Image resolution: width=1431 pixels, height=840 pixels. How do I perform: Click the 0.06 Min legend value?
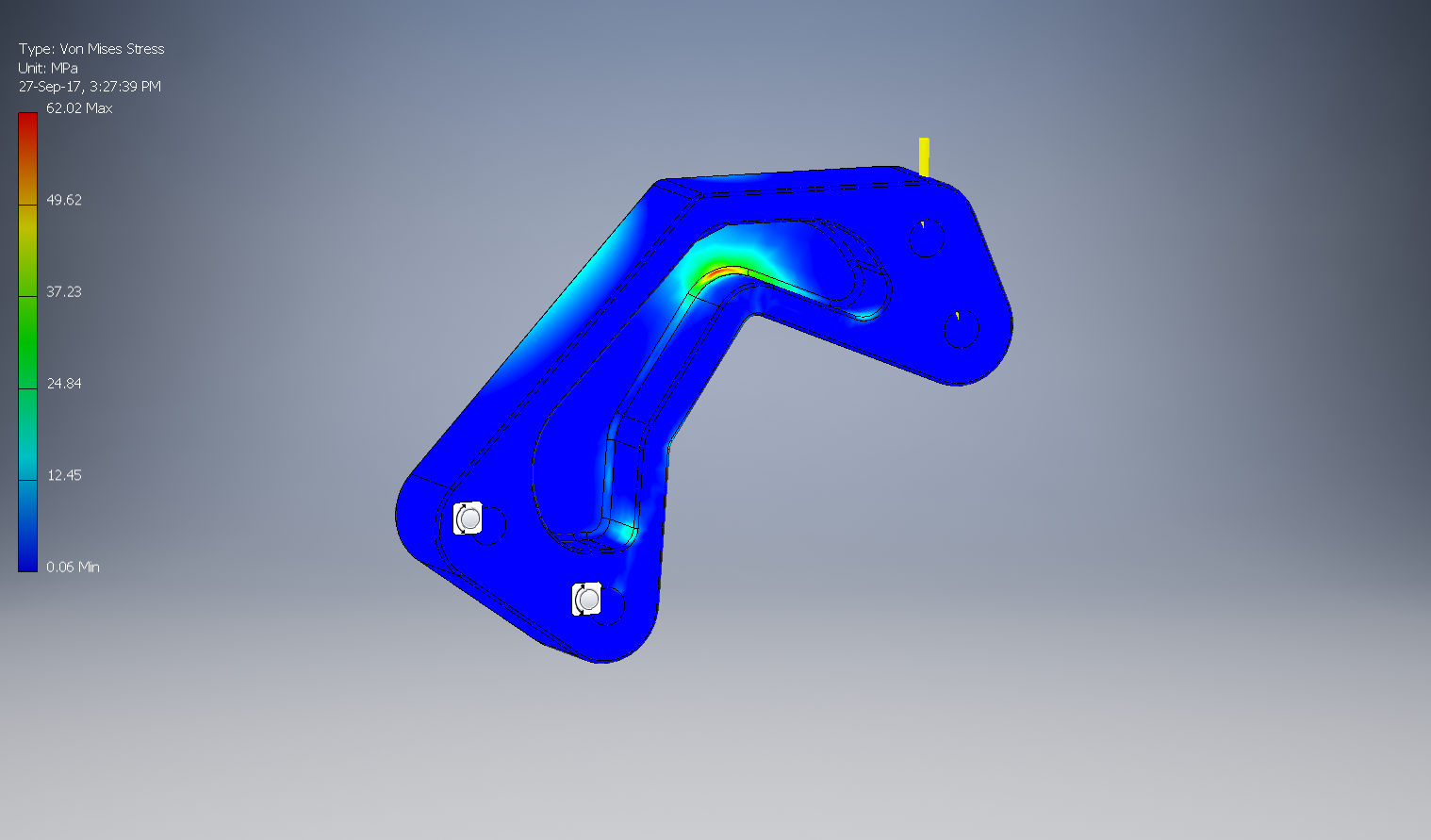coord(73,567)
